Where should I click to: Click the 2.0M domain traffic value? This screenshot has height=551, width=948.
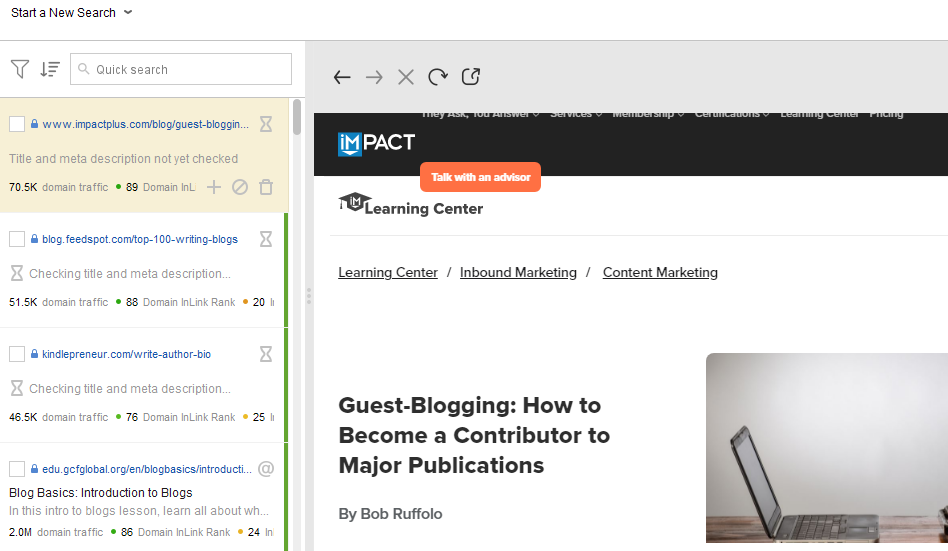[x=21, y=532]
